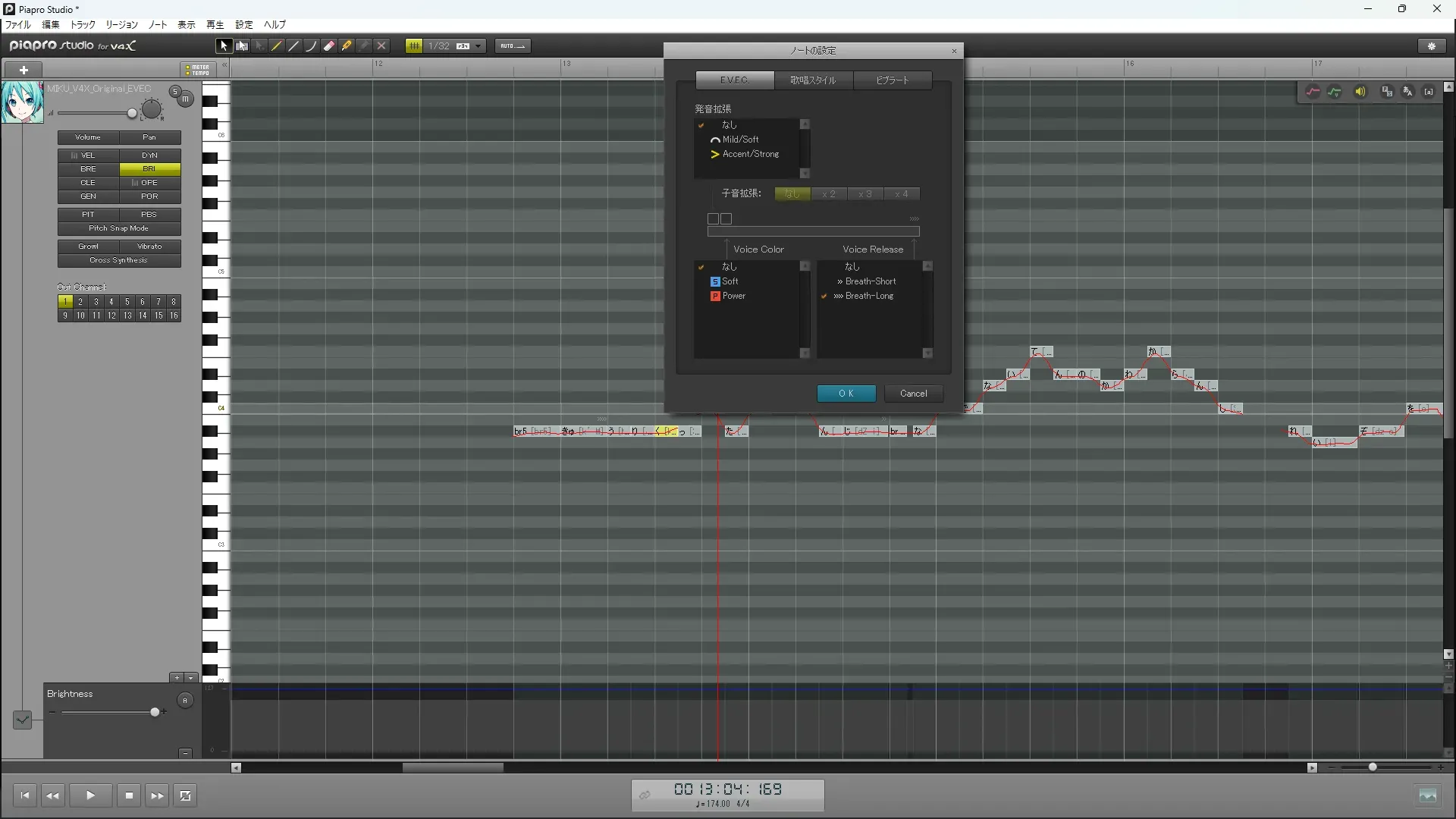The image size is (1456, 819).
Task: Choose the curve line tool
Action: pos(311,46)
